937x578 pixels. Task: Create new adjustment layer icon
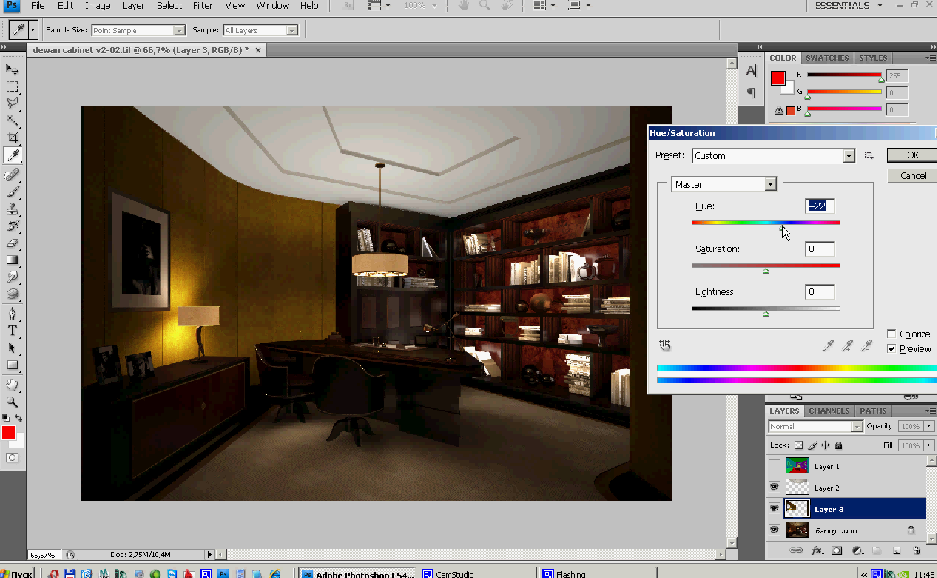[x=857, y=551]
